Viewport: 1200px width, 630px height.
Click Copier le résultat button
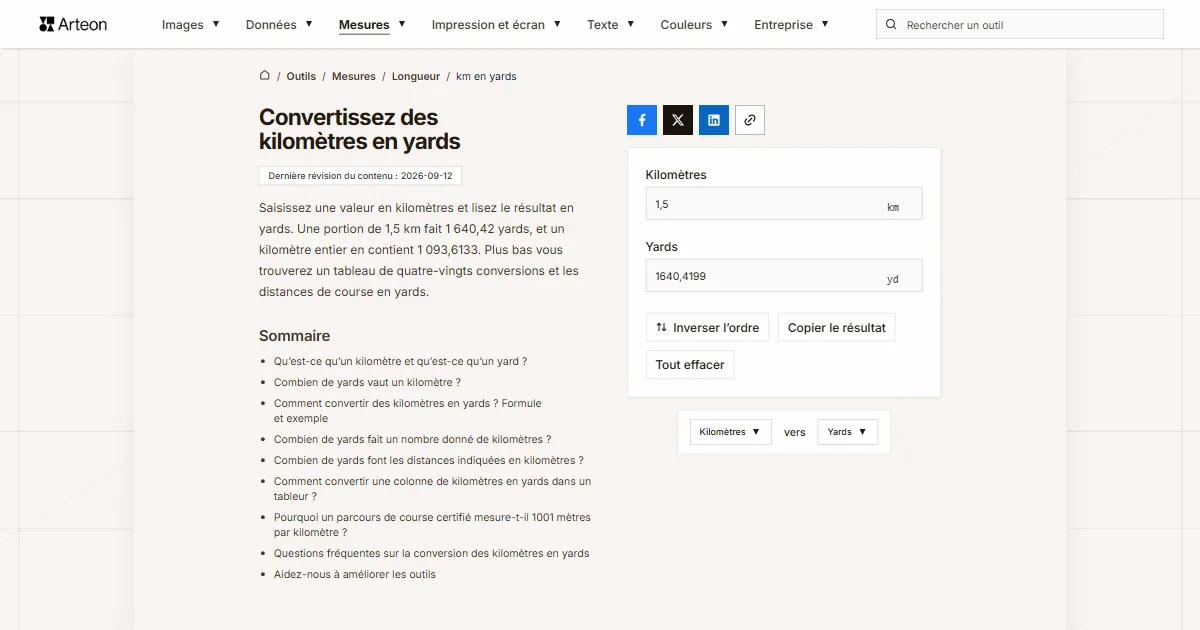(x=837, y=327)
